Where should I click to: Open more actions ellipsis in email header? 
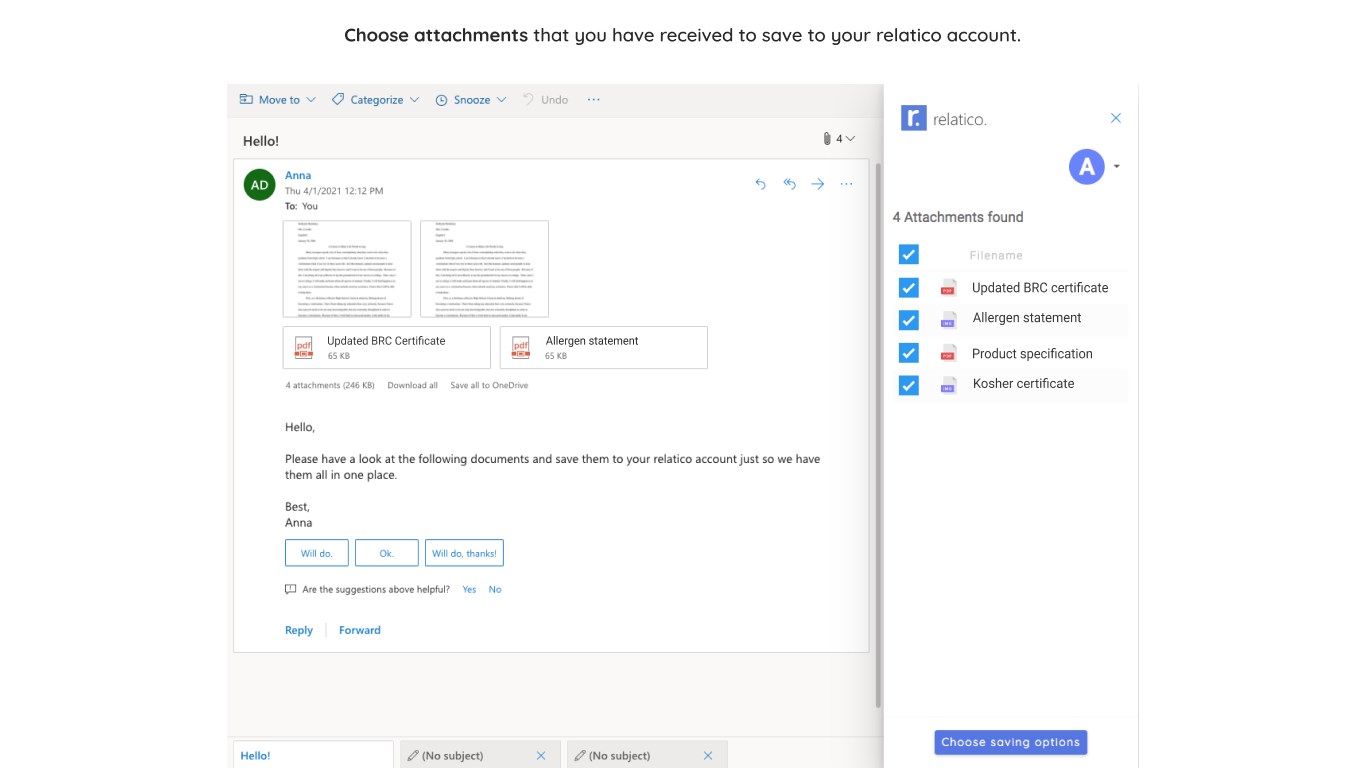[x=847, y=184]
